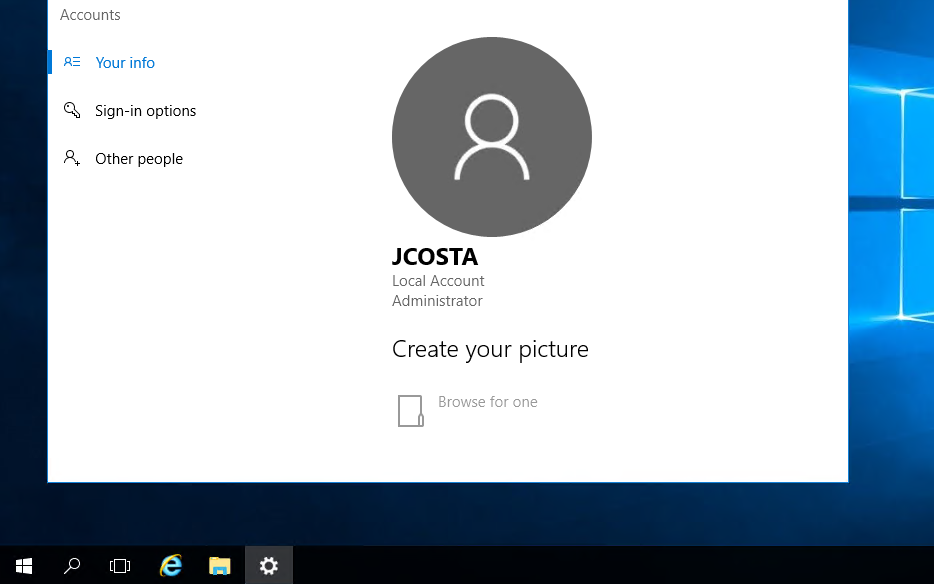Click the Browse for one file icon
Viewport: 934px width, 584px height.
410,410
